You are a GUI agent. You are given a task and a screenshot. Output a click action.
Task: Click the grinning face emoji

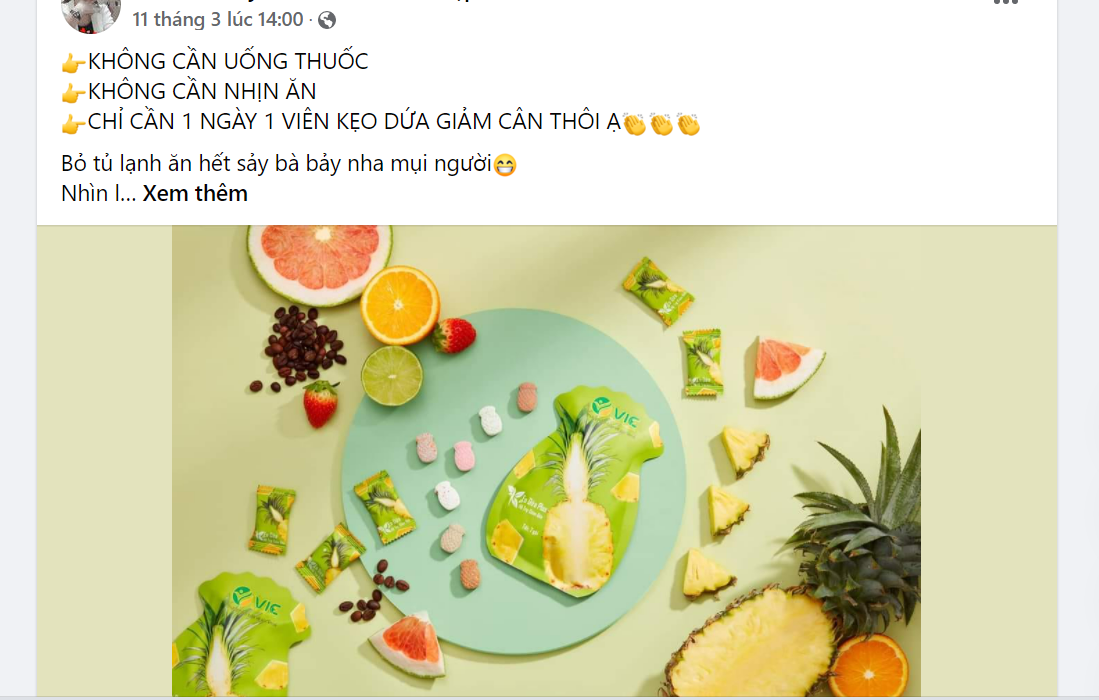(505, 165)
